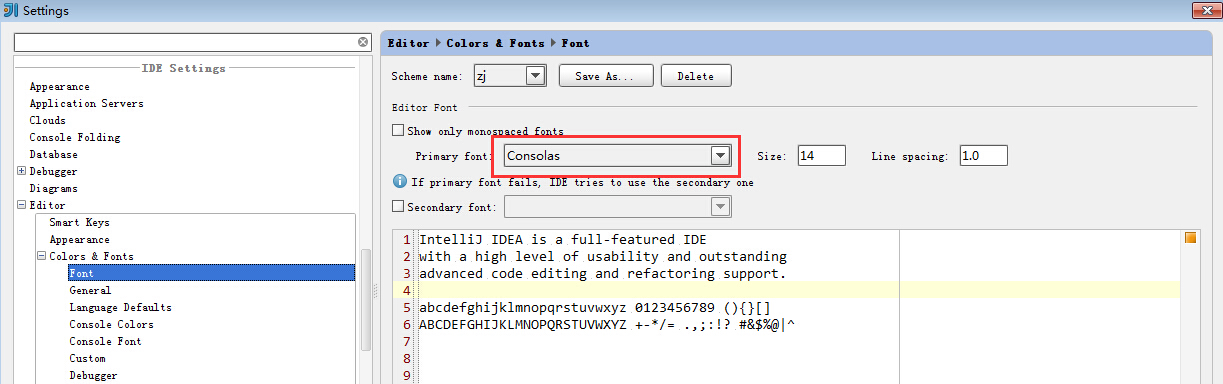Click preview line "IntelliJ IDEA is a full-featured IDE"

pos(563,240)
